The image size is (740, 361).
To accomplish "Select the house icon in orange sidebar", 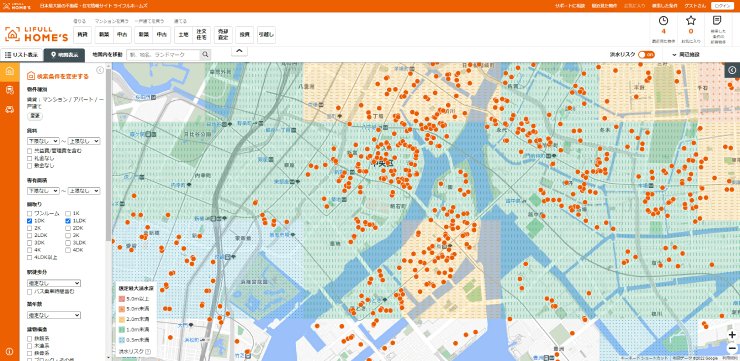I will tap(9, 72).
